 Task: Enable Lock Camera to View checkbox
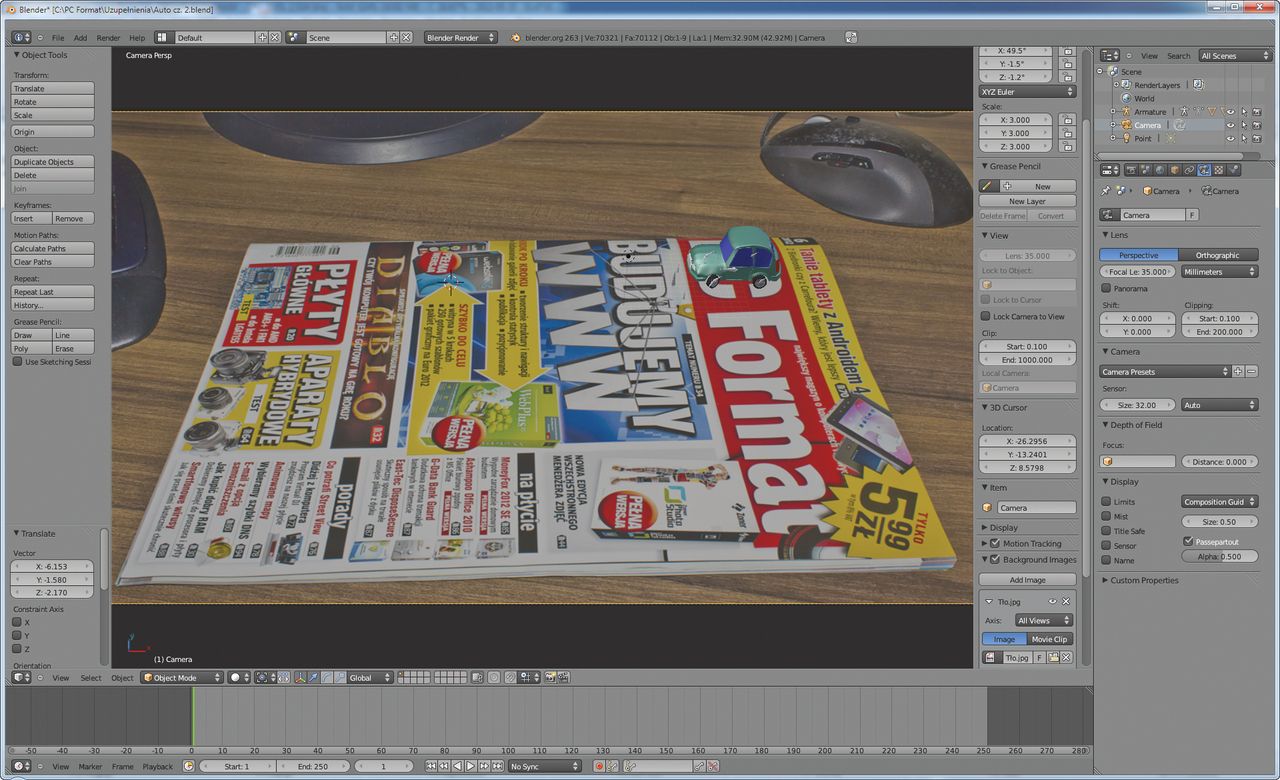tap(985, 316)
